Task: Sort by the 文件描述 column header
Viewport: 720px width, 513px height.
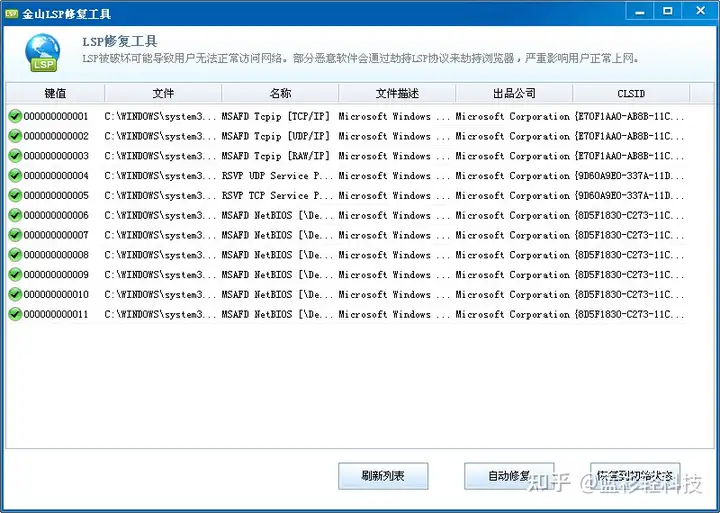Action: 397,93
